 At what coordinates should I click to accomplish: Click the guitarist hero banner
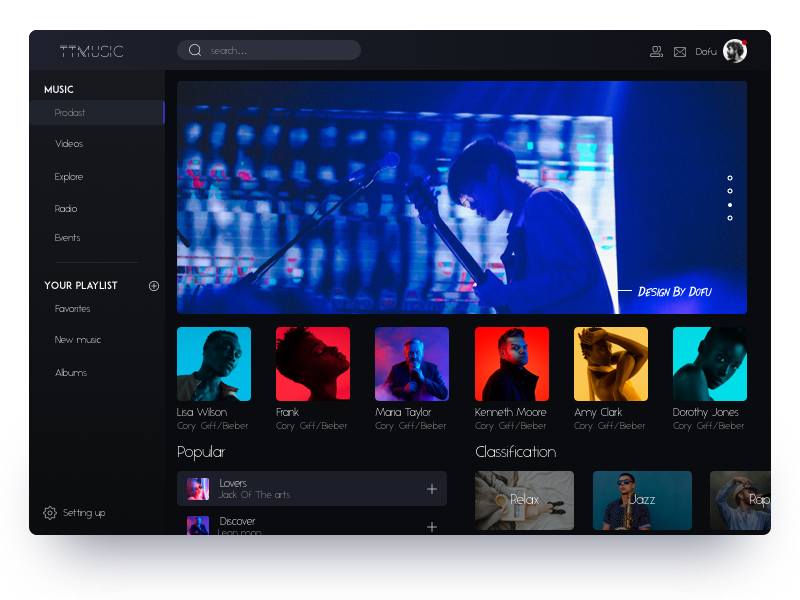click(462, 197)
